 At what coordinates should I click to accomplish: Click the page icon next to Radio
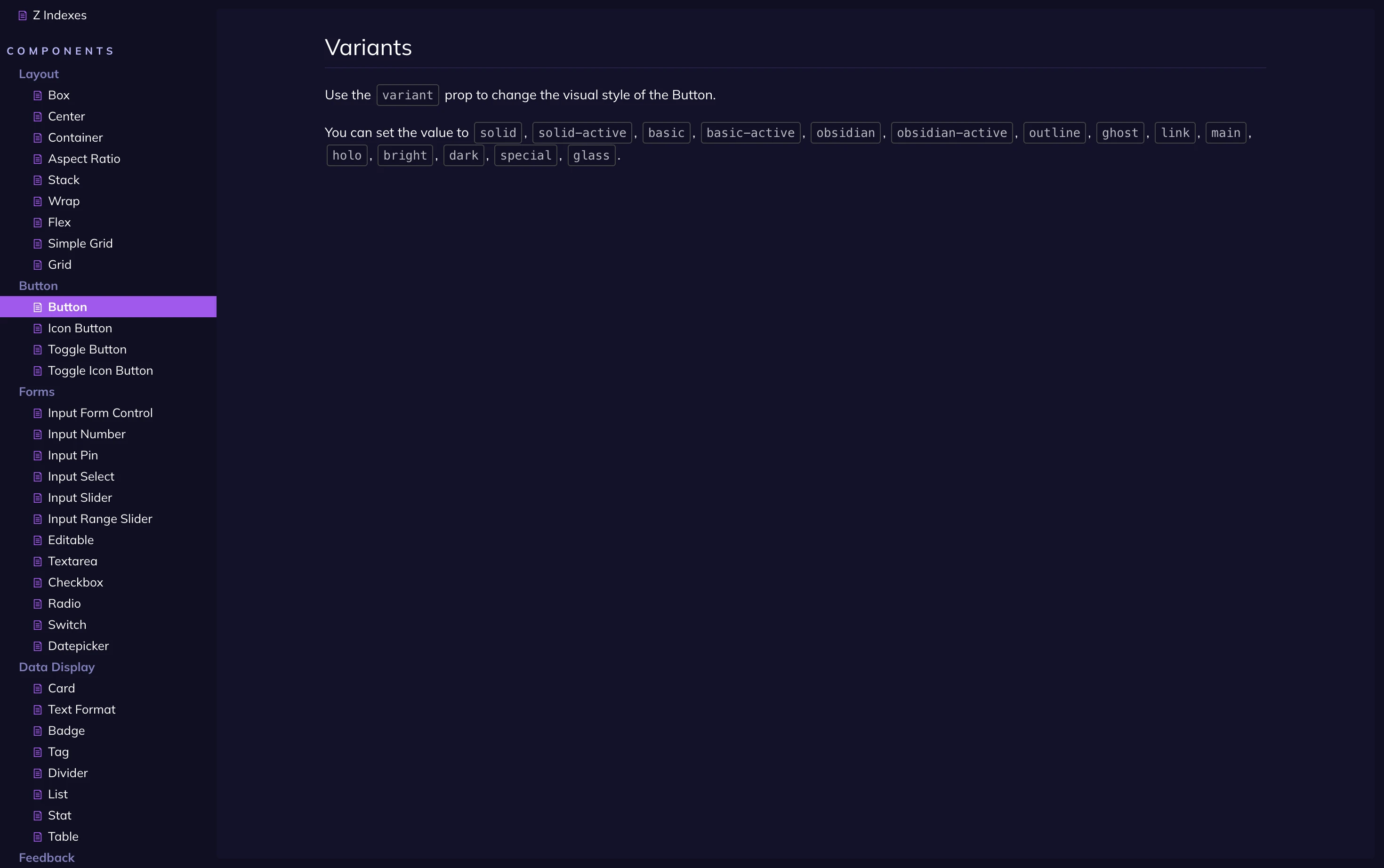[38, 604]
